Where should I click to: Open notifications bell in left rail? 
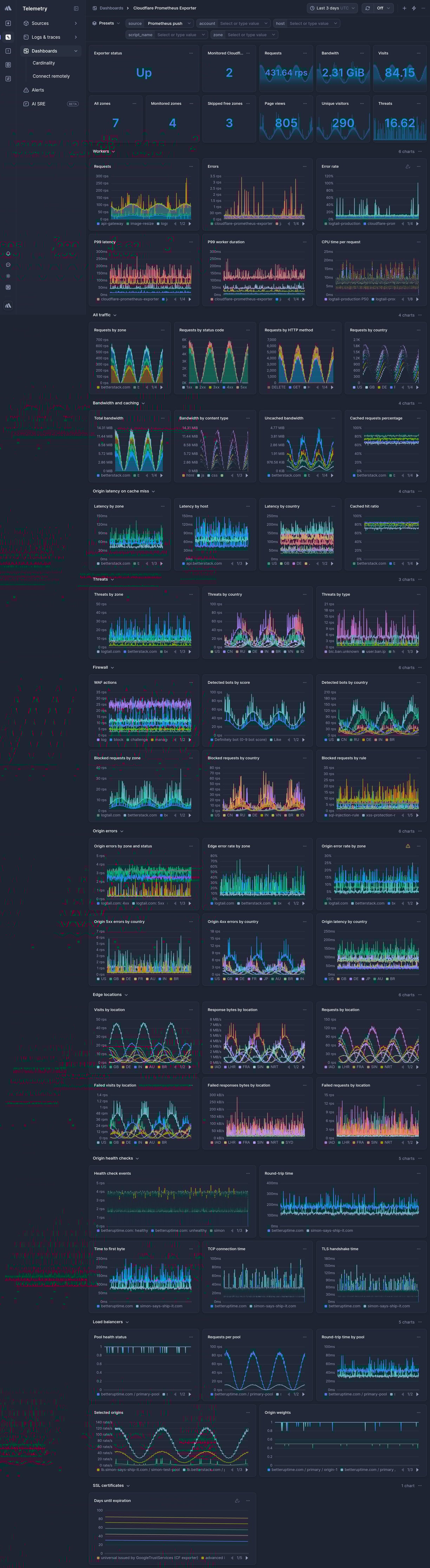[8, 254]
